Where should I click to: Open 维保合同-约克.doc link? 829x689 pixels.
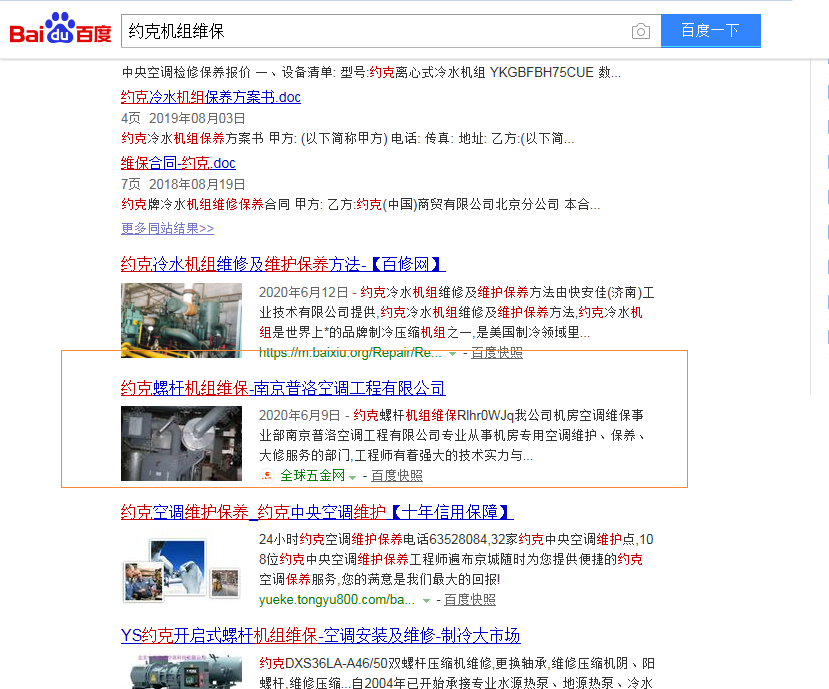click(178, 163)
